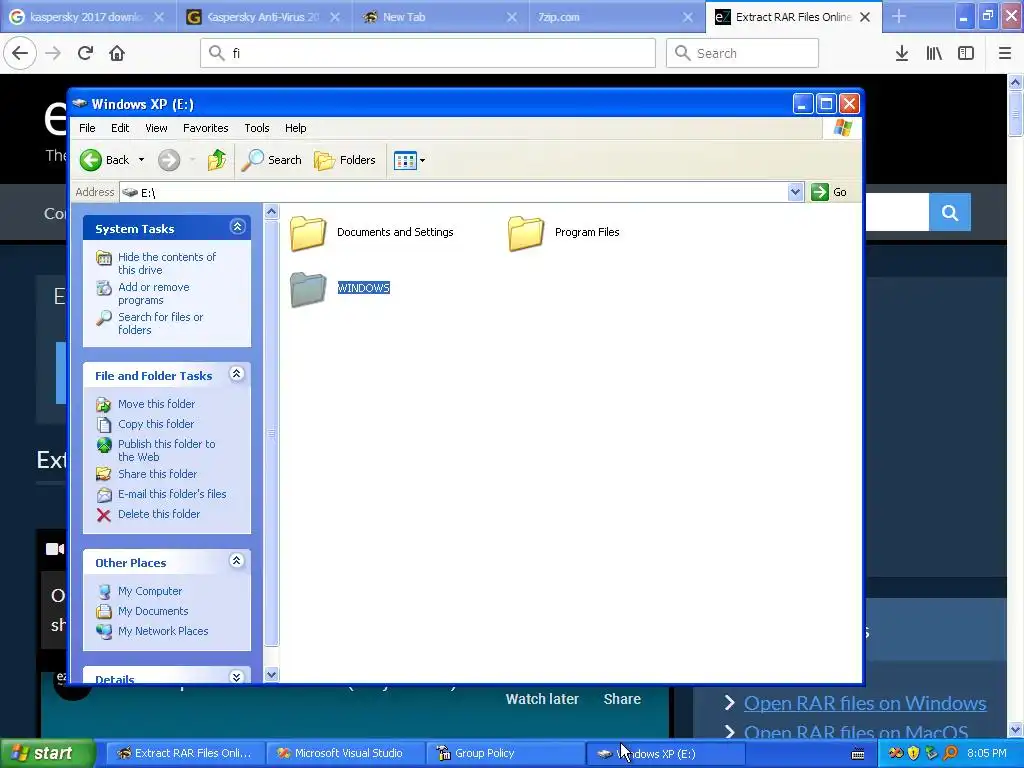Click Delete this folder red X
Image resolution: width=1024 pixels, height=768 pixels.
104,515
